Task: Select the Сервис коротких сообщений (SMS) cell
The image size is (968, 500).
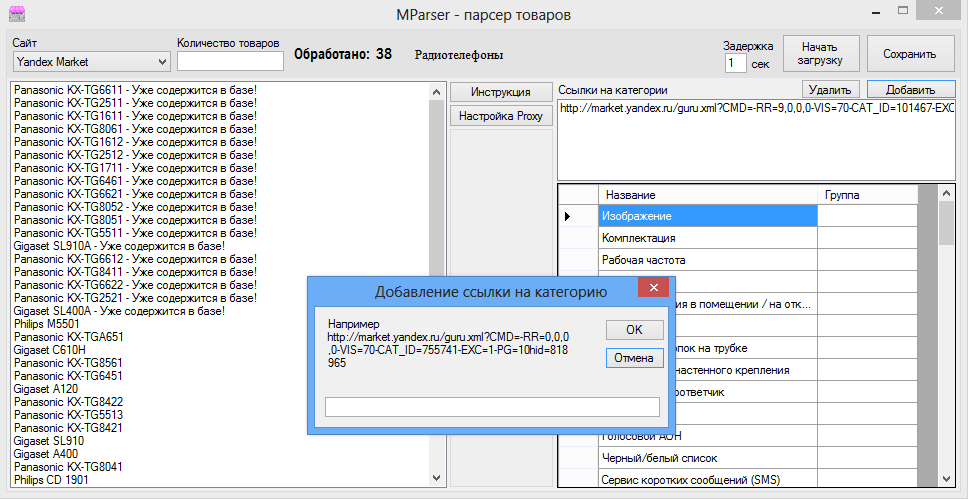Action: click(707, 479)
